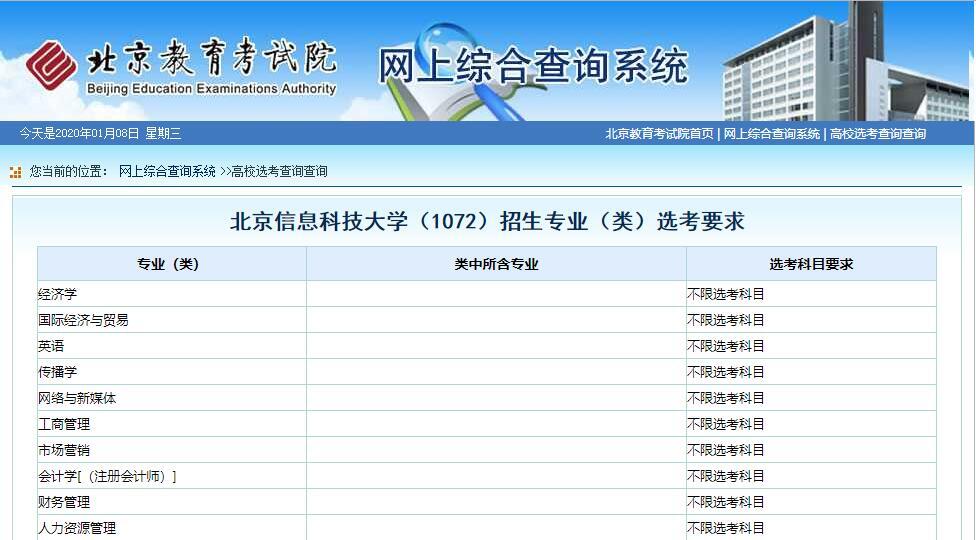Open 网上综合查询系统 link in top navigation

click(772, 134)
